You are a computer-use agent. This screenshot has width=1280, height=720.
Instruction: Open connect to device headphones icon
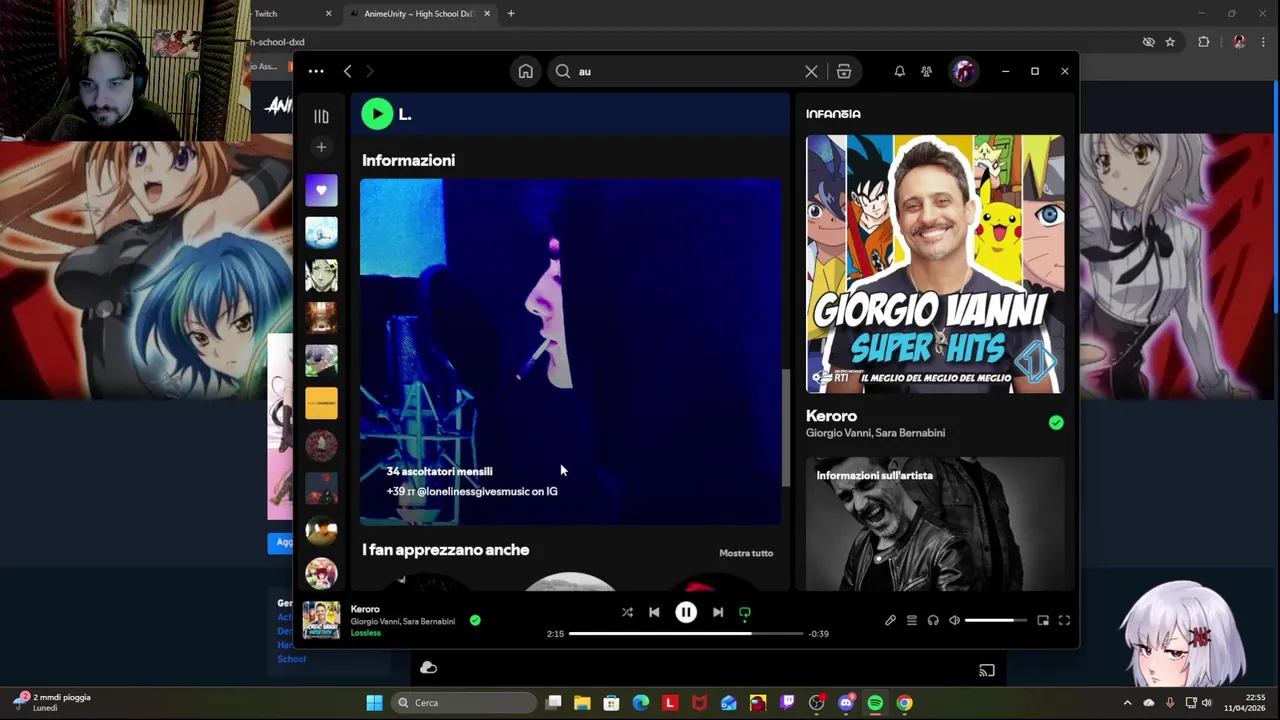point(933,620)
